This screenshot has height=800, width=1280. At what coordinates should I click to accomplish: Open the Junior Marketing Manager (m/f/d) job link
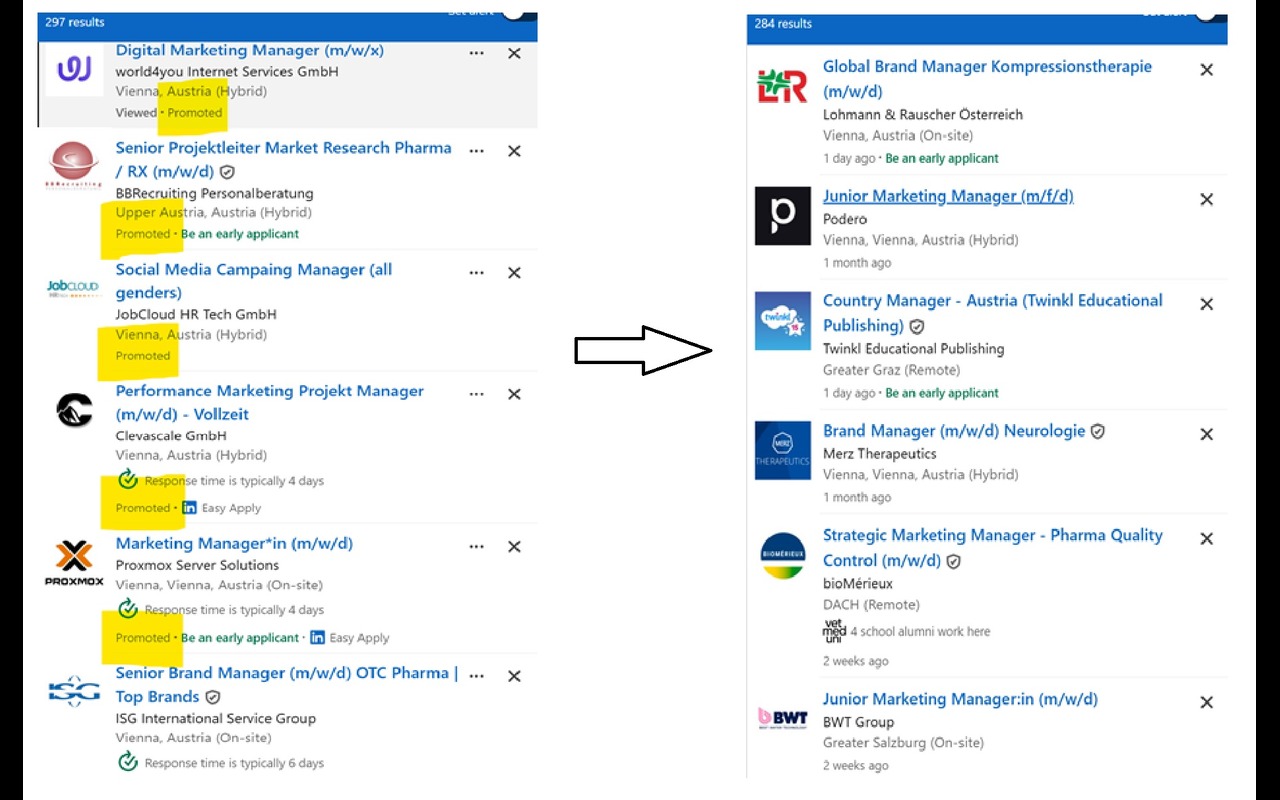[x=946, y=195]
